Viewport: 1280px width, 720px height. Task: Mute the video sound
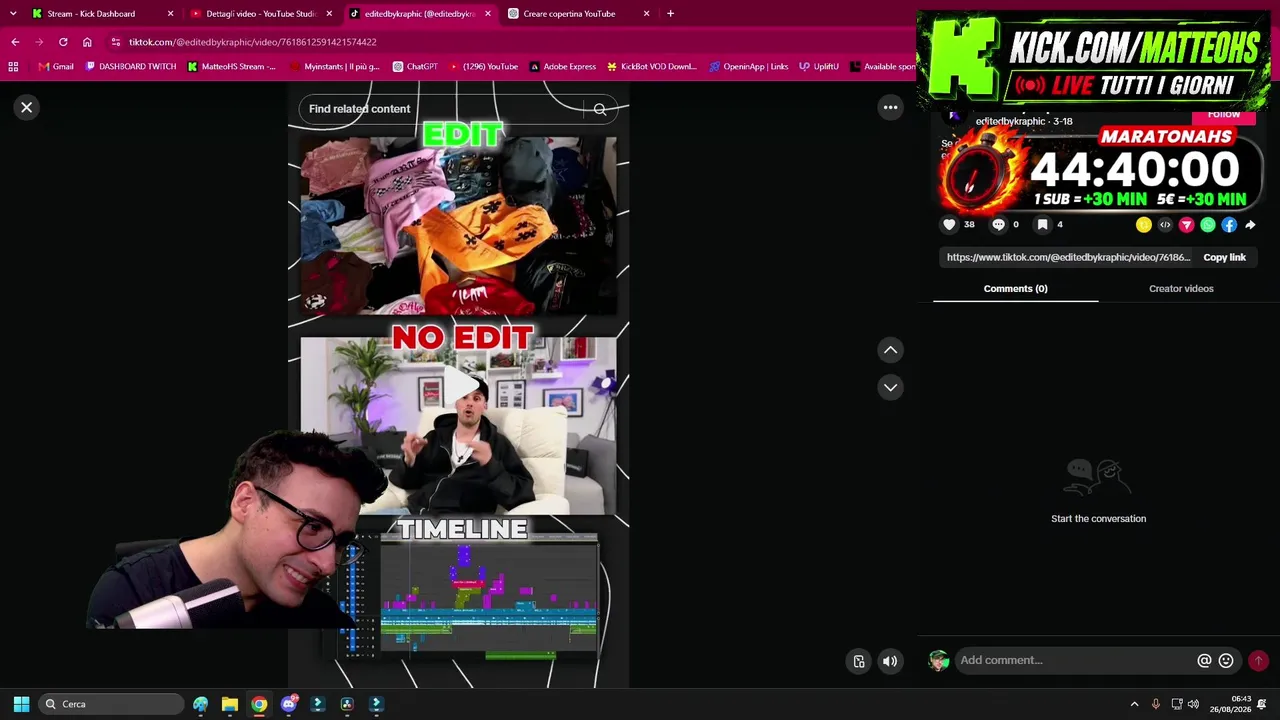pyautogui.click(x=890, y=661)
